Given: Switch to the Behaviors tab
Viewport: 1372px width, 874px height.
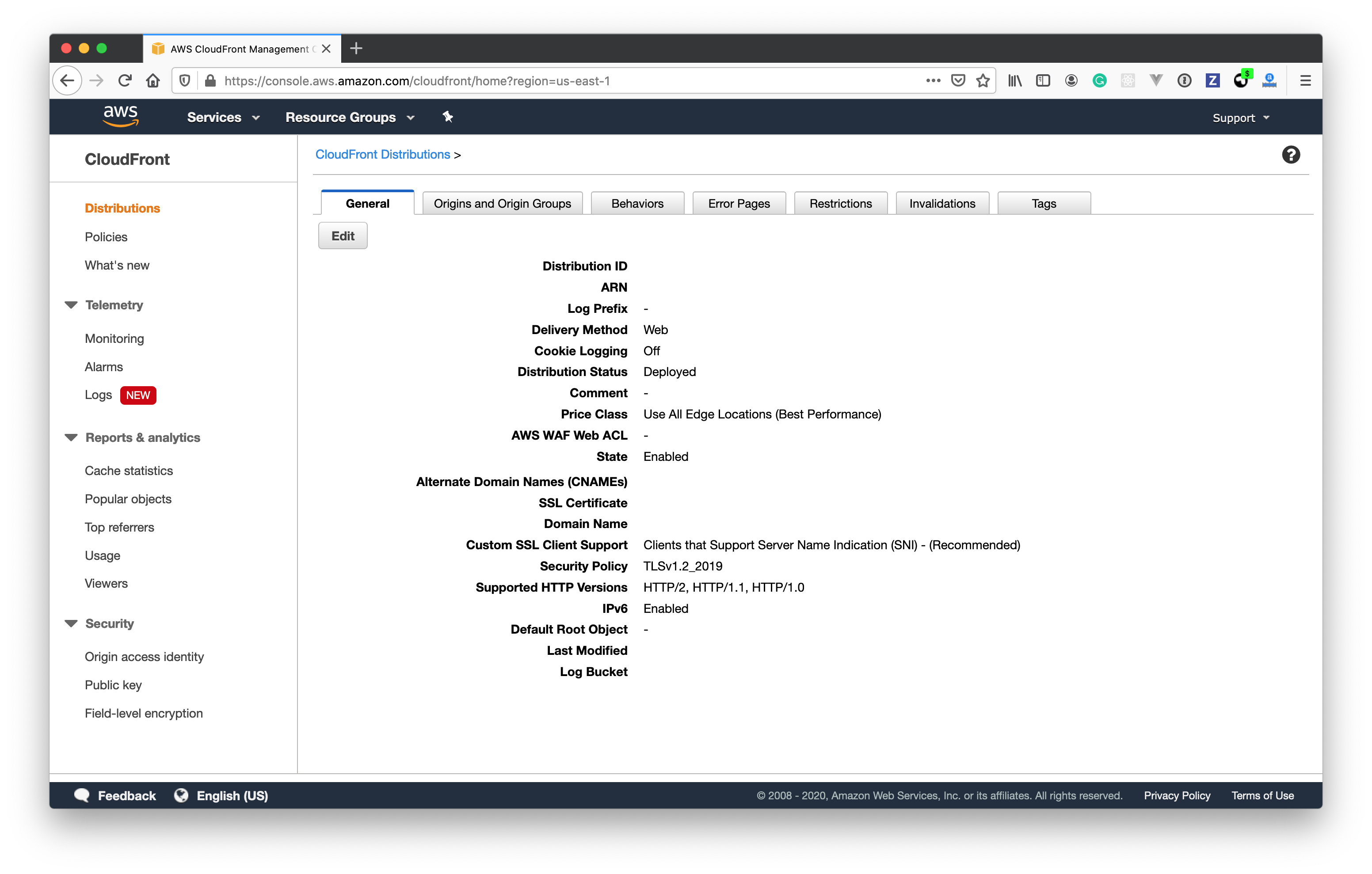Looking at the screenshot, I should (x=637, y=203).
